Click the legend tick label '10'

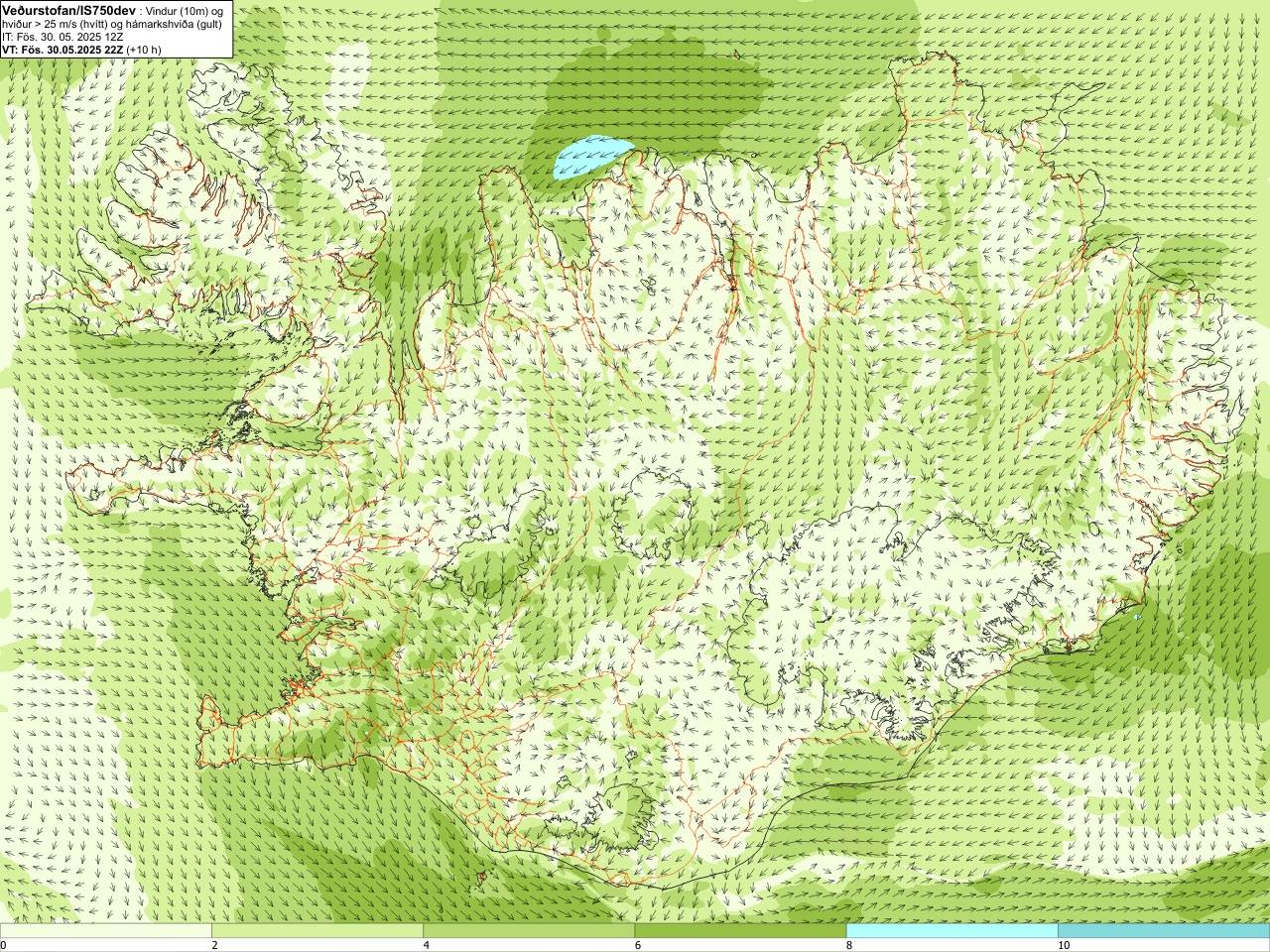tap(1064, 946)
